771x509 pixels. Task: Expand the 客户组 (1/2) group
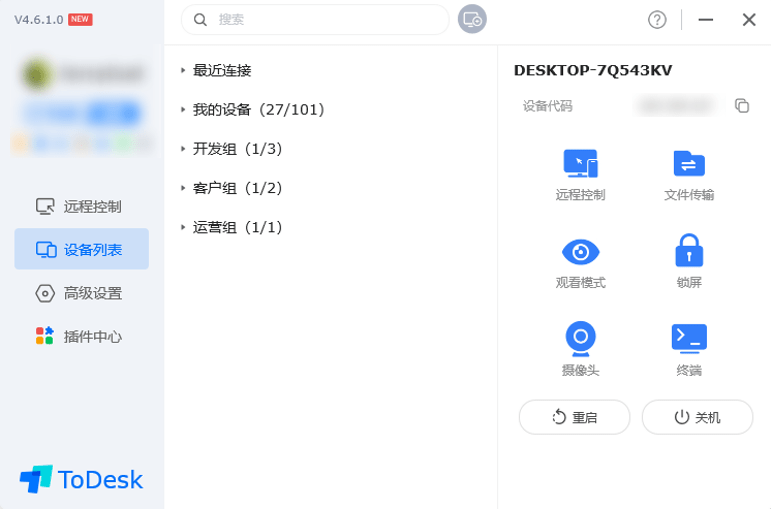pos(237,188)
